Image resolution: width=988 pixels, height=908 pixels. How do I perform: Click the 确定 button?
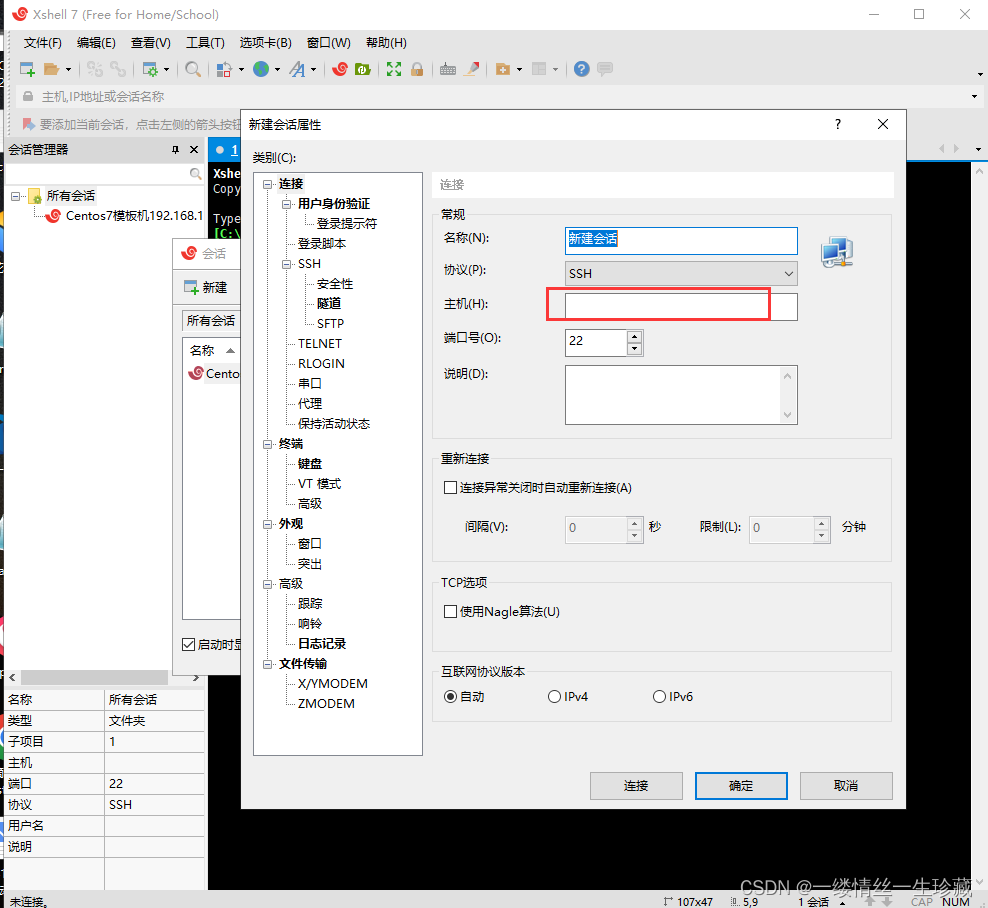pos(741,786)
